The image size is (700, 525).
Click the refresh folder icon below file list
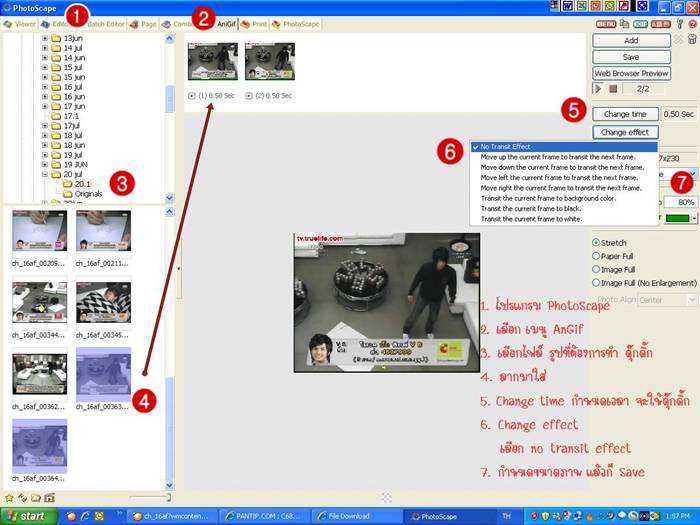[22, 498]
